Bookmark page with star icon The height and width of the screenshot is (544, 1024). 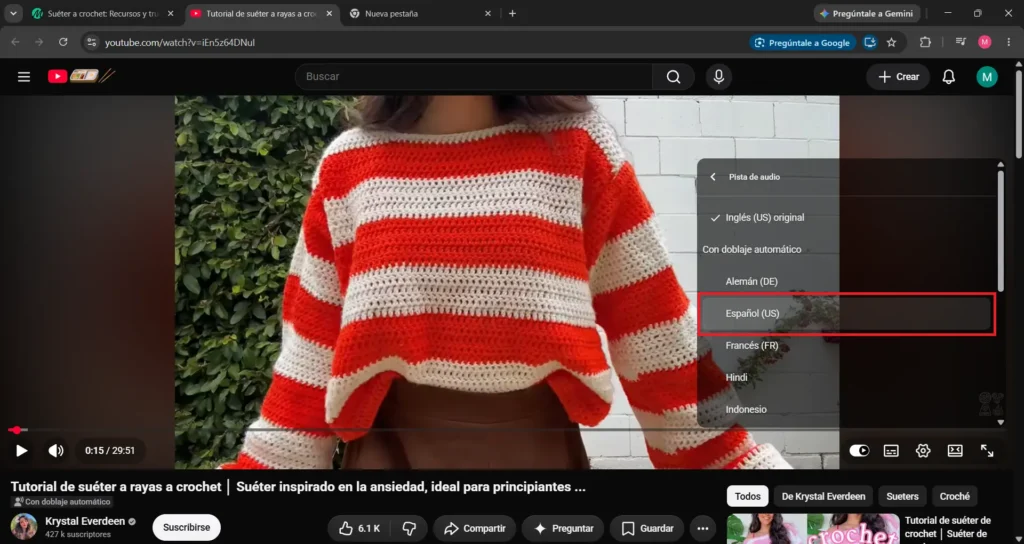pos(891,42)
